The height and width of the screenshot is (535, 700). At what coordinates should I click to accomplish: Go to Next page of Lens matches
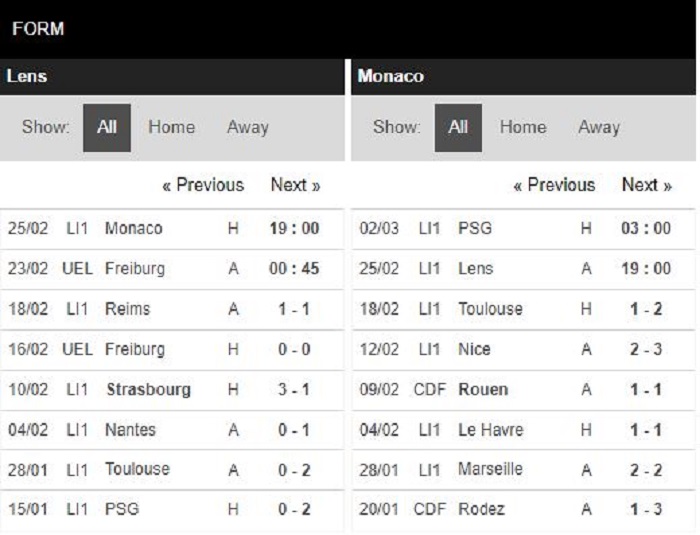point(296,185)
